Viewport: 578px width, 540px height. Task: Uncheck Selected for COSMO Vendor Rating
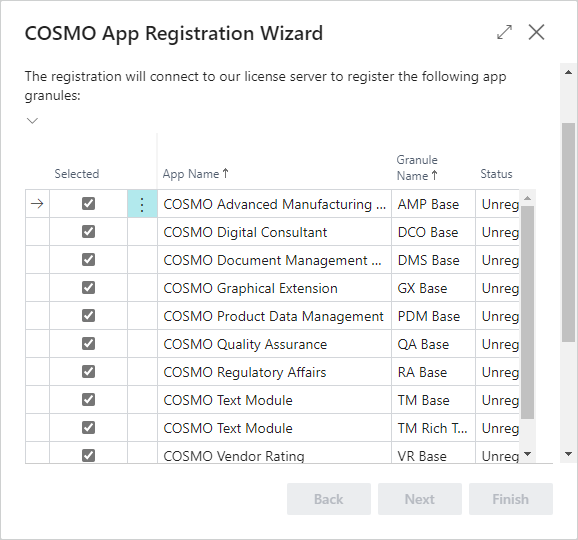(x=88, y=456)
